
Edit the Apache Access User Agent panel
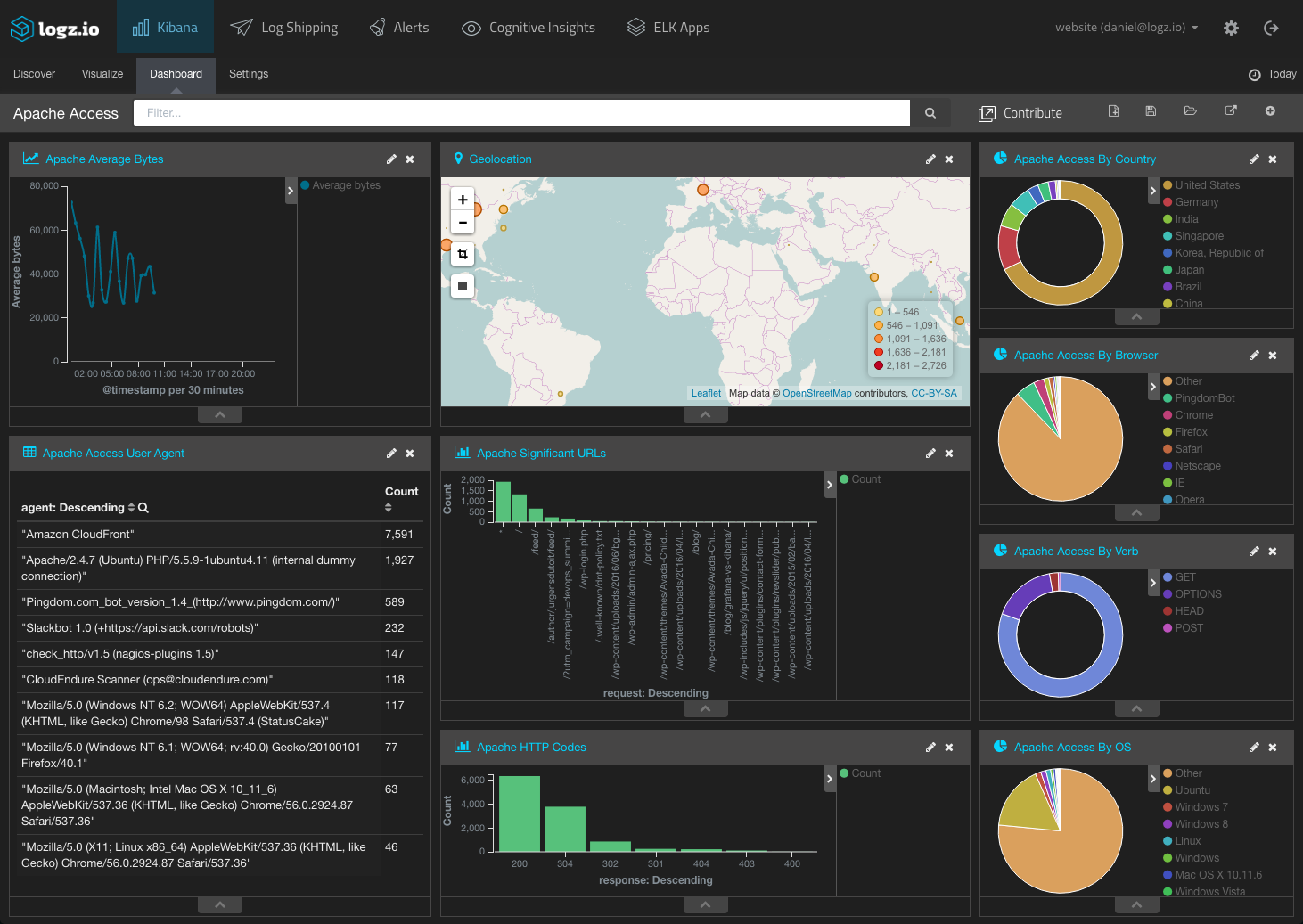391,454
